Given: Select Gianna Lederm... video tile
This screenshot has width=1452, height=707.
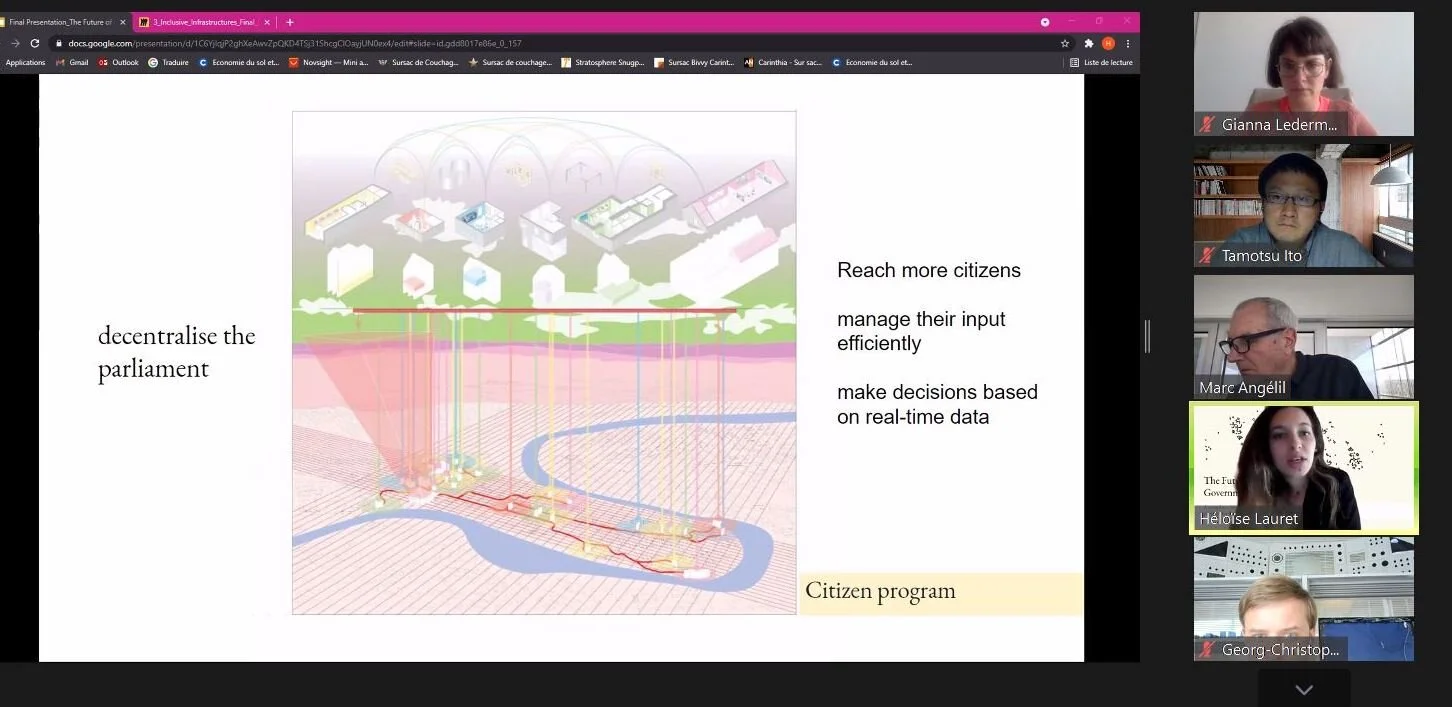Looking at the screenshot, I should [1304, 74].
